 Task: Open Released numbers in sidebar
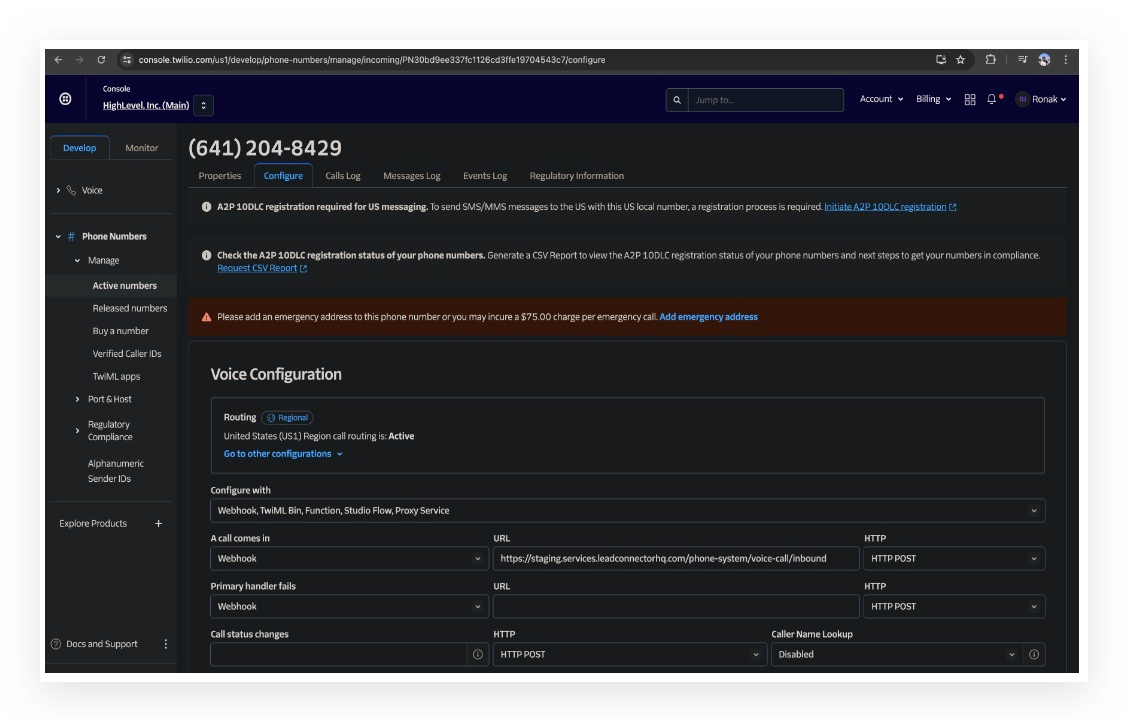tap(129, 309)
